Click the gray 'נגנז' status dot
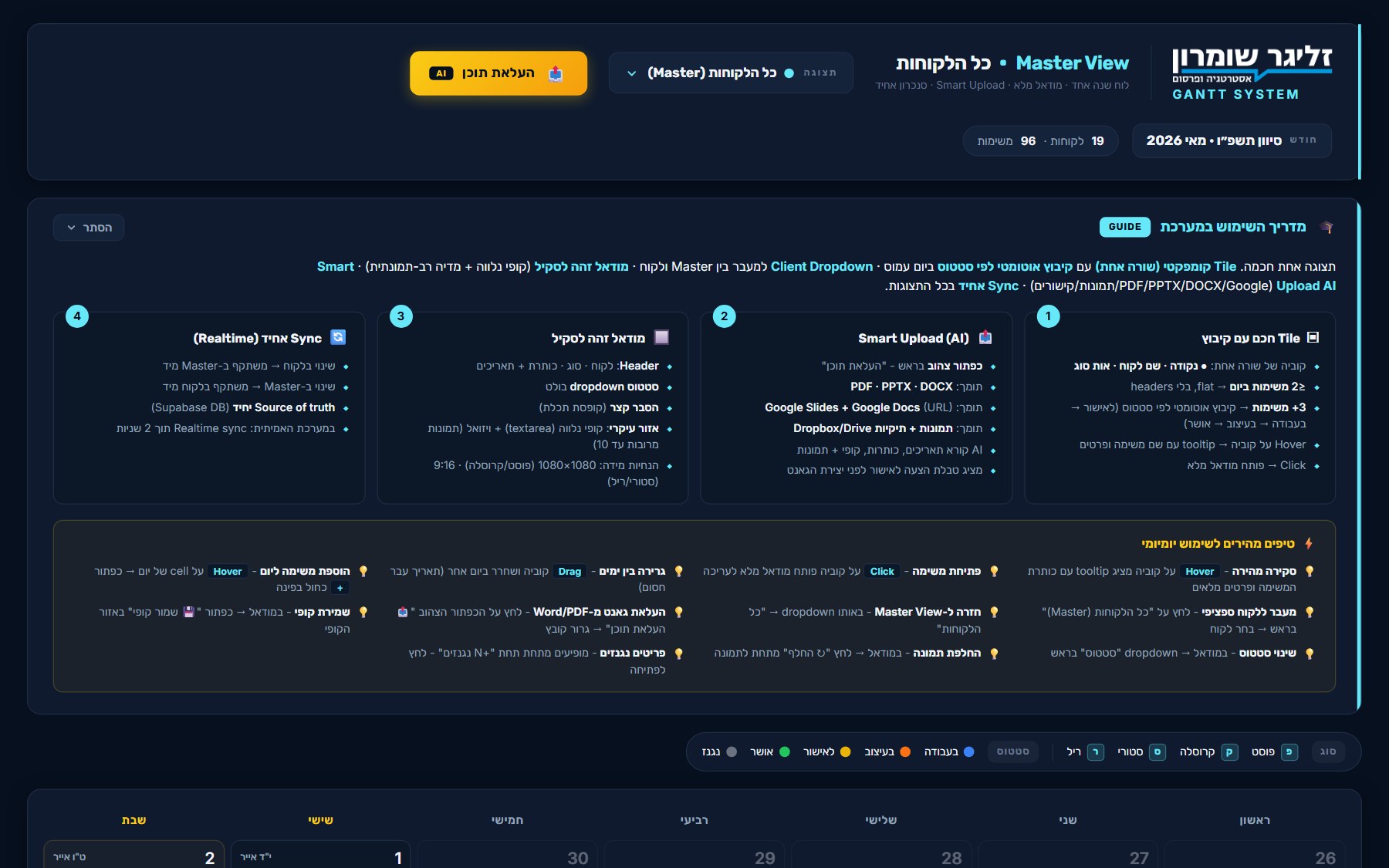Screen dimensions: 1389x868 click(732, 751)
